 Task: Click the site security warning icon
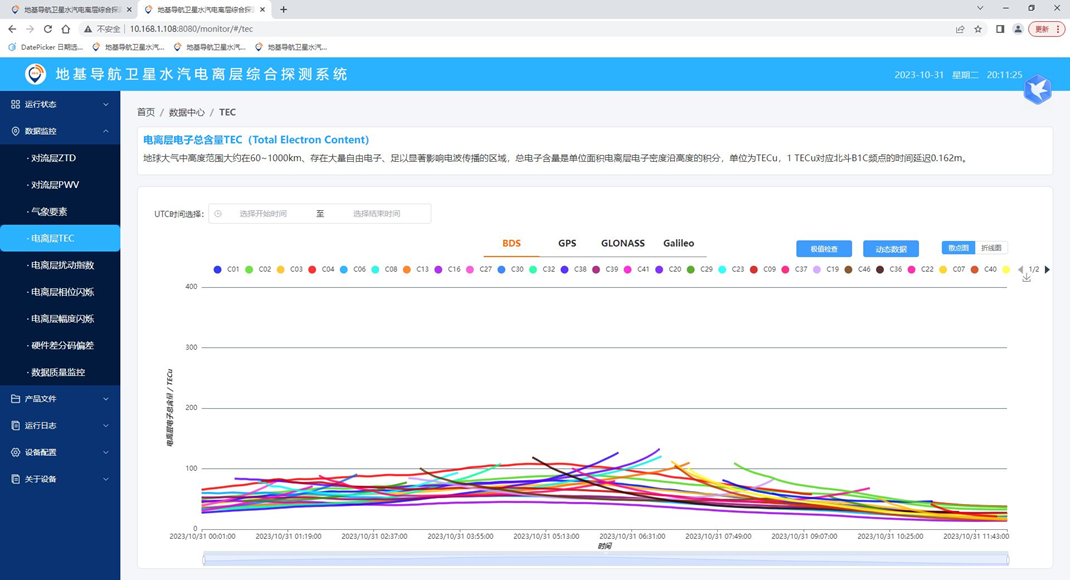tap(87, 29)
